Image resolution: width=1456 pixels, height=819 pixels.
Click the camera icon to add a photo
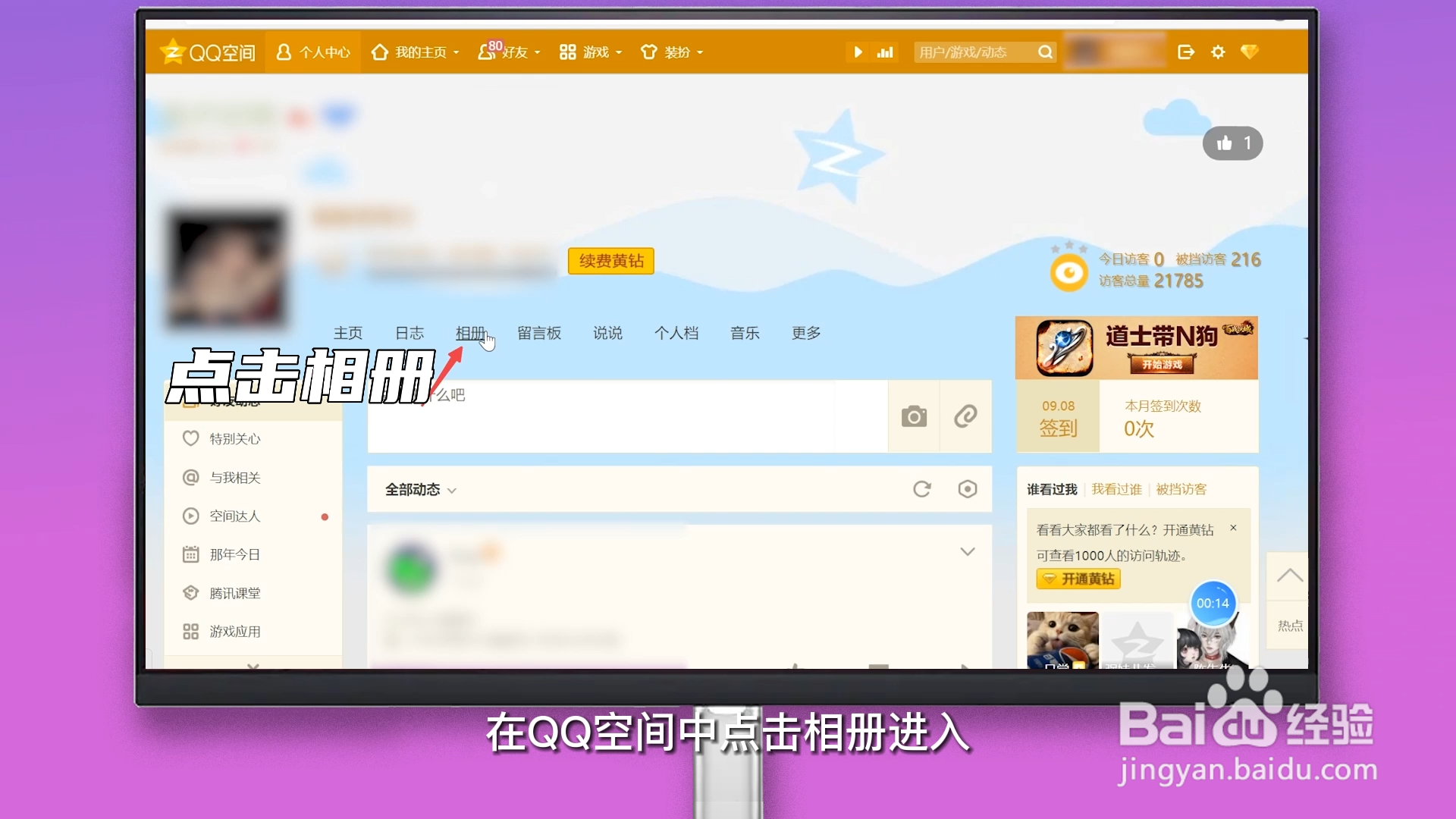913,416
